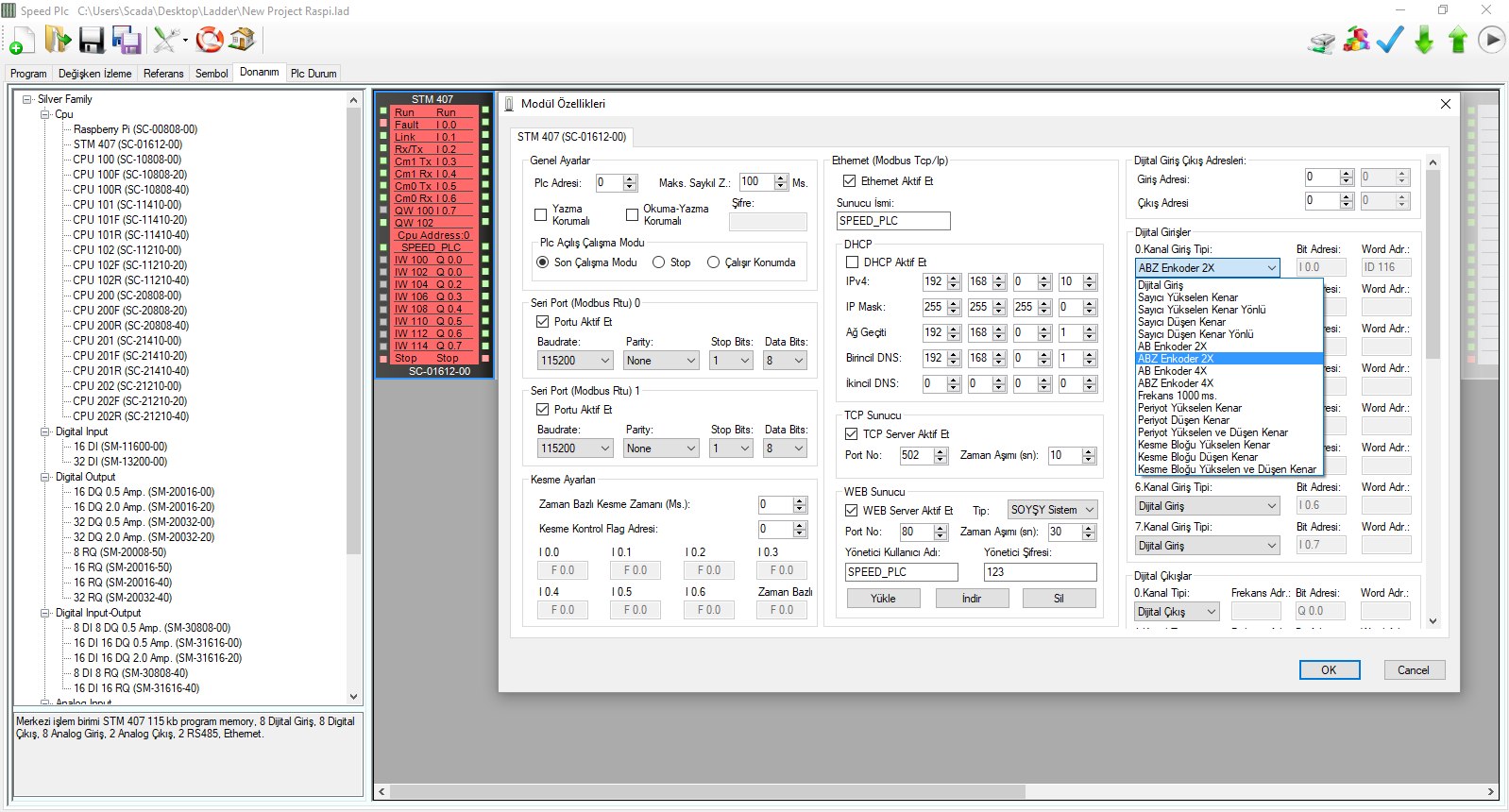Choose 'Frekans 1000 ms.' from the open list

pyautogui.click(x=1177, y=396)
